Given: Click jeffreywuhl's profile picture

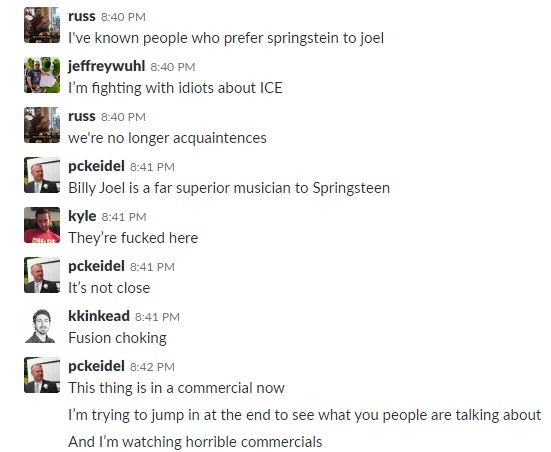Looking at the screenshot, I should (x=42, y=75).
